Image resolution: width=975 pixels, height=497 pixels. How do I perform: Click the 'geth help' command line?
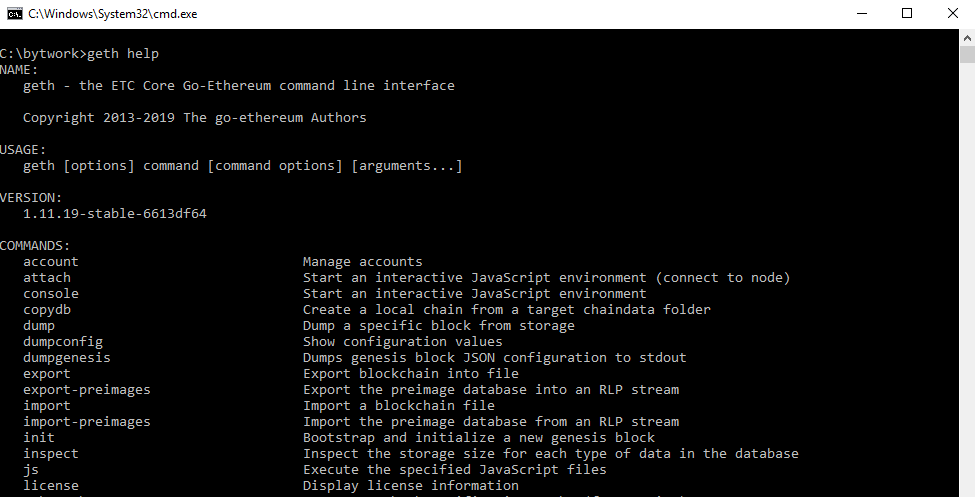pyautogui.click(x=80, y=53)
